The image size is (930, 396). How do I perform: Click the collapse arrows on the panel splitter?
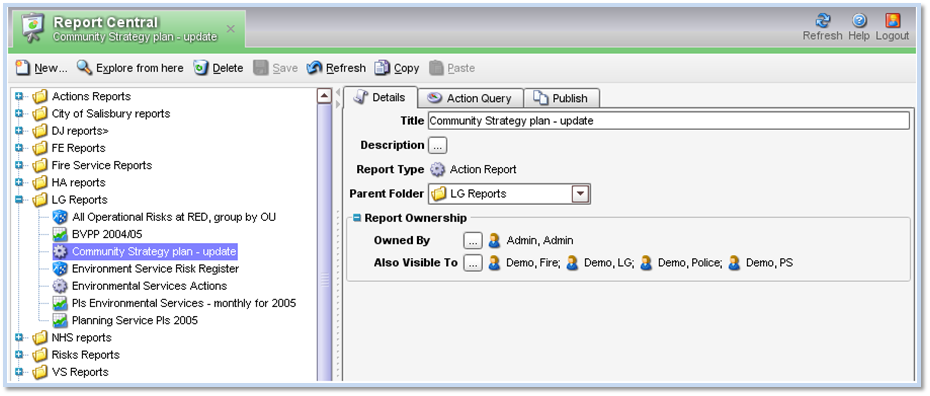click(x=339, y=98)
